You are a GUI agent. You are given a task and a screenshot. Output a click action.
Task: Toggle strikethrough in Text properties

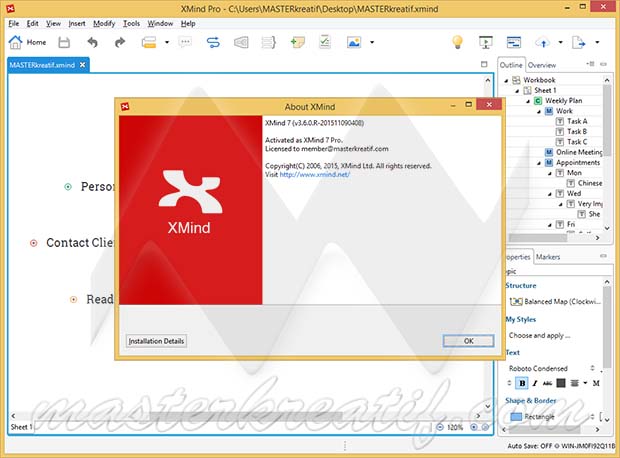pyautogui.click(x=547, y=383)
